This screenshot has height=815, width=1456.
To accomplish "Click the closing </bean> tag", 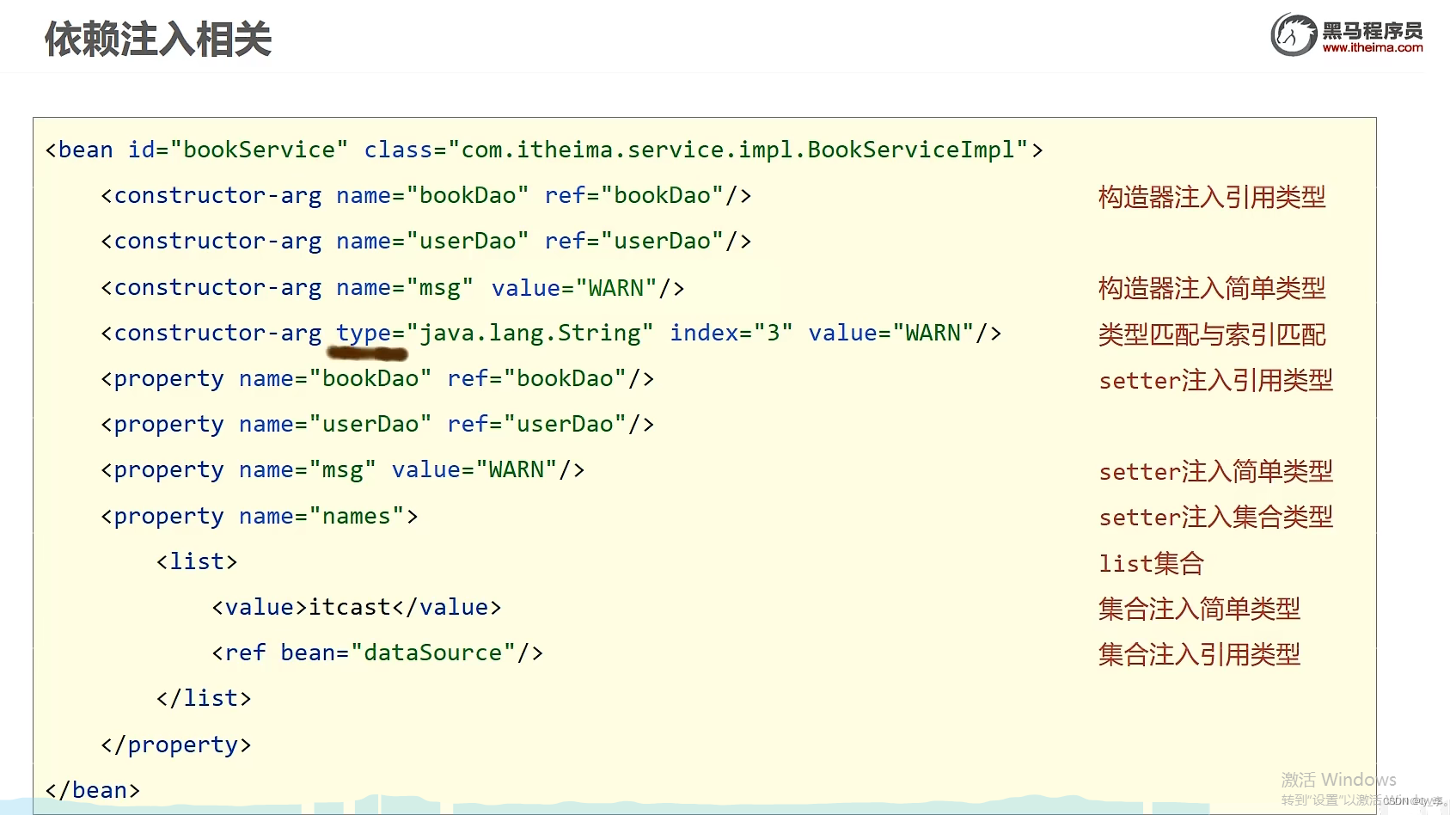I will pos(93,790).
